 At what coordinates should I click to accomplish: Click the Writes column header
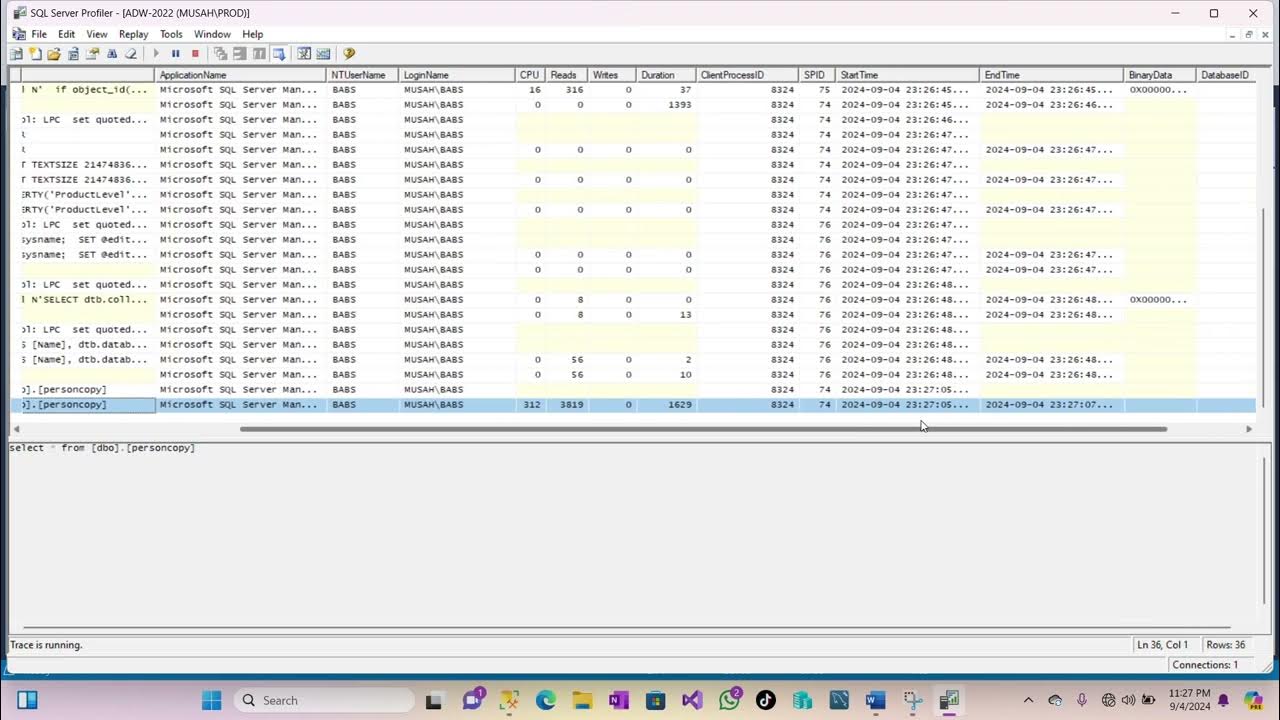pyautogui.click(x=612, y=75)
